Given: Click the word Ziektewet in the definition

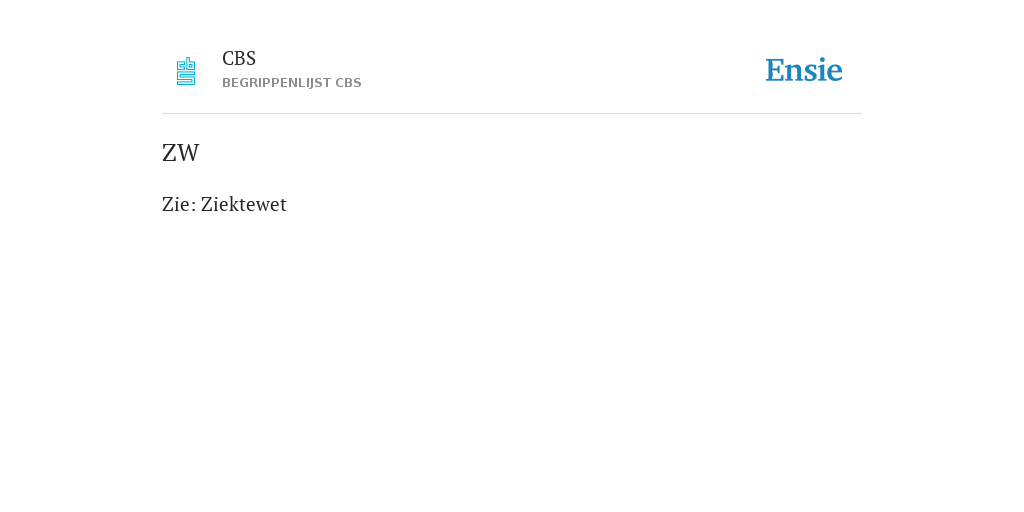Looking at the screenshot, I should tap(244, 204).
